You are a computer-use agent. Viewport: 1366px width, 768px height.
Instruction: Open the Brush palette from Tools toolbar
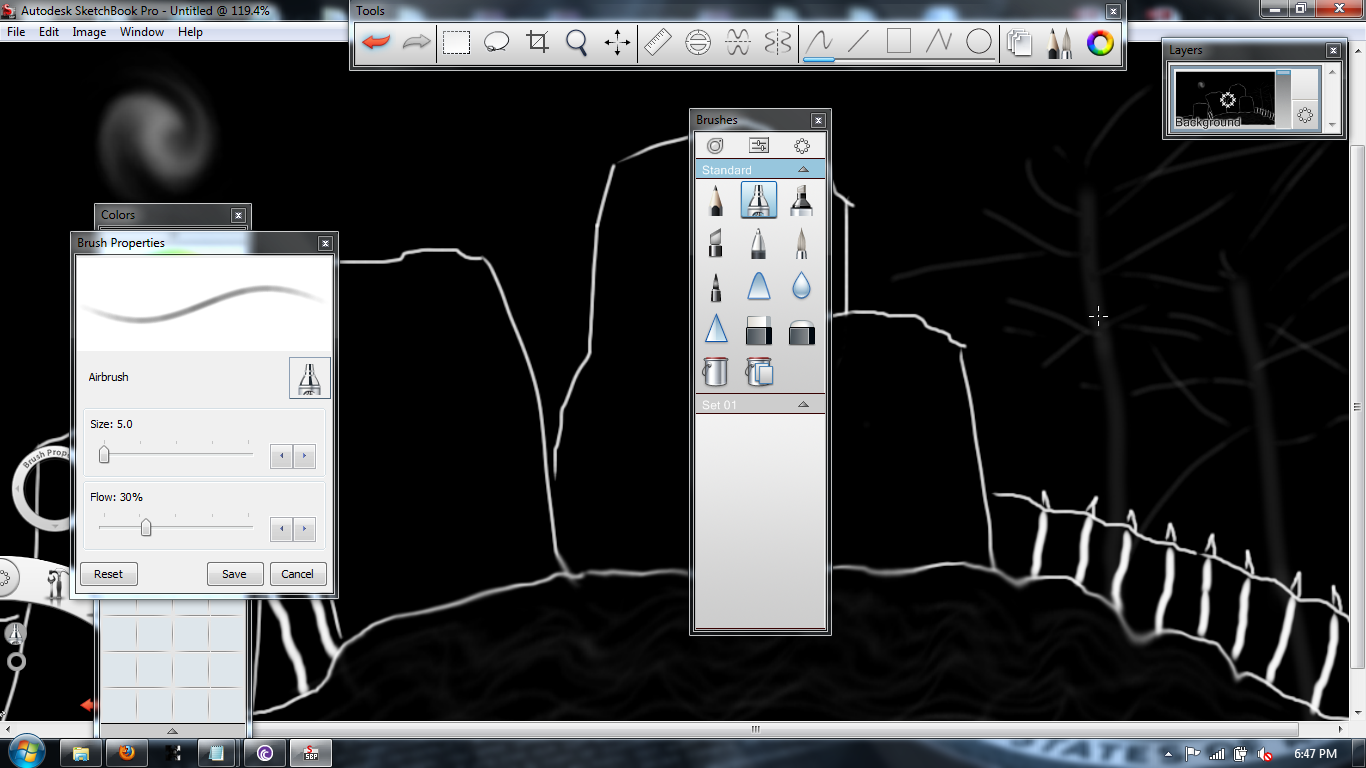[x=1060, y=42]
